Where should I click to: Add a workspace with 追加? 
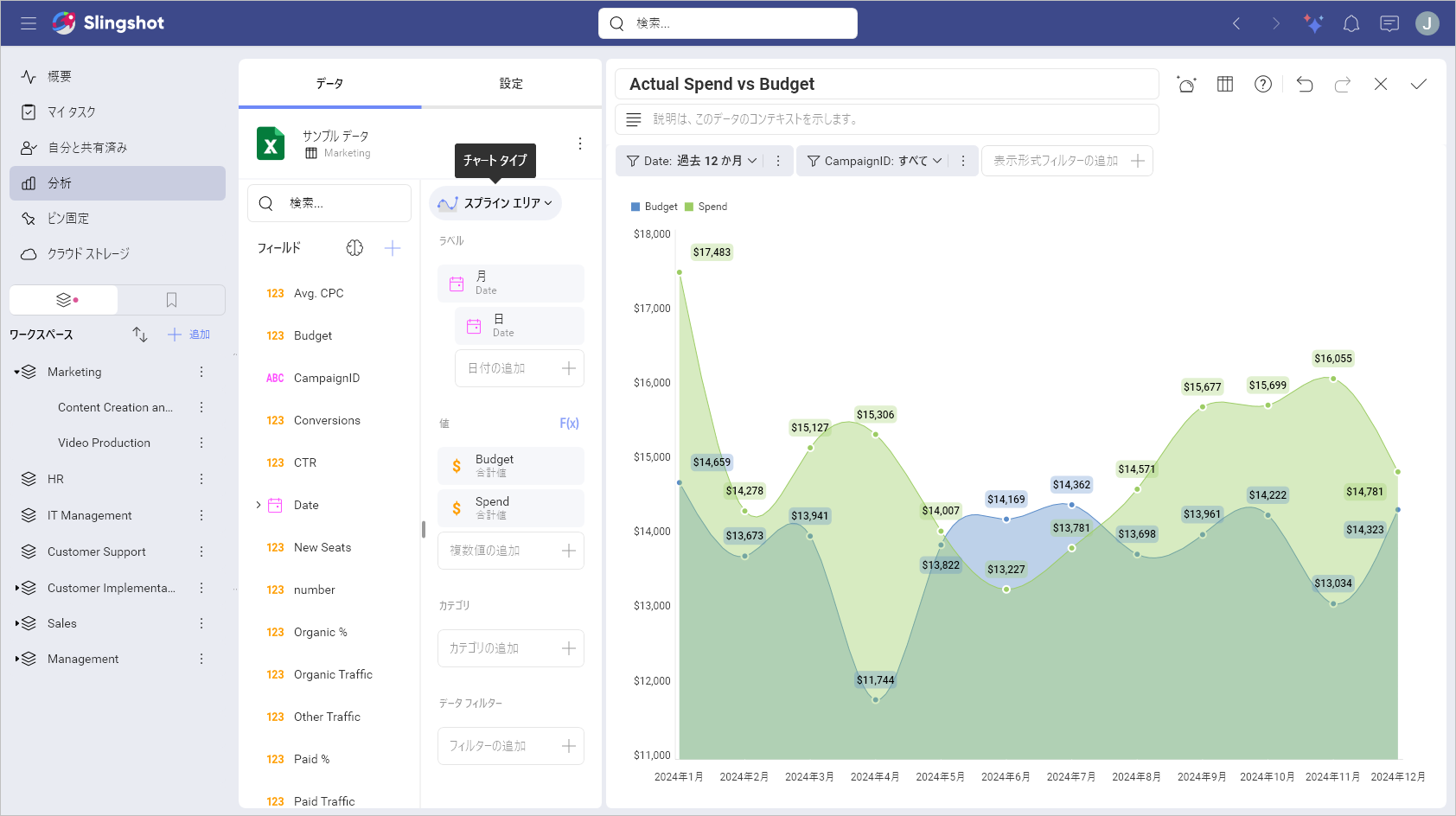click(188, 335)
